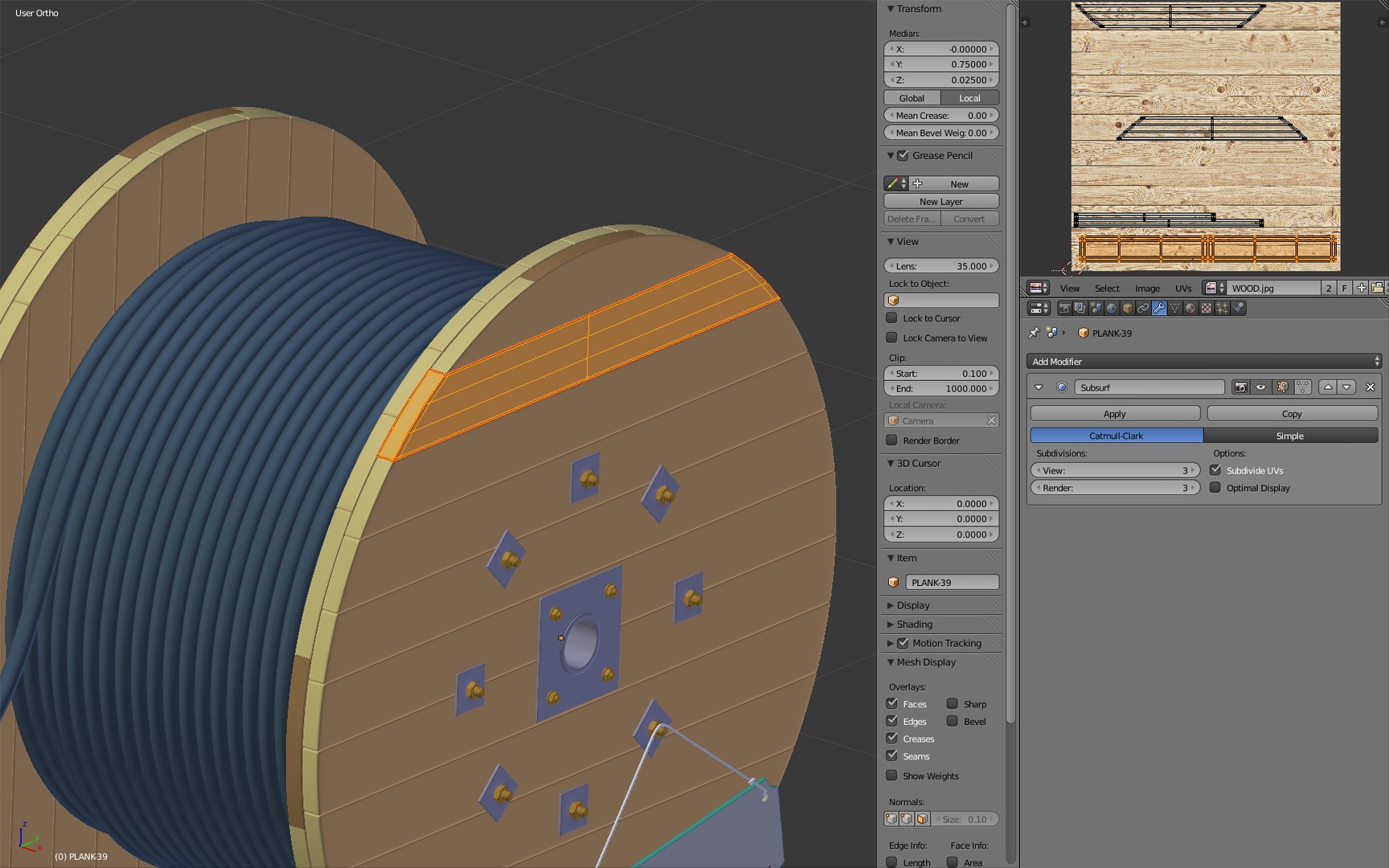Toggle fake user F for WOOD.jpg
This screenshot has width=1389, height=868.
click(x=1344, y=288)
